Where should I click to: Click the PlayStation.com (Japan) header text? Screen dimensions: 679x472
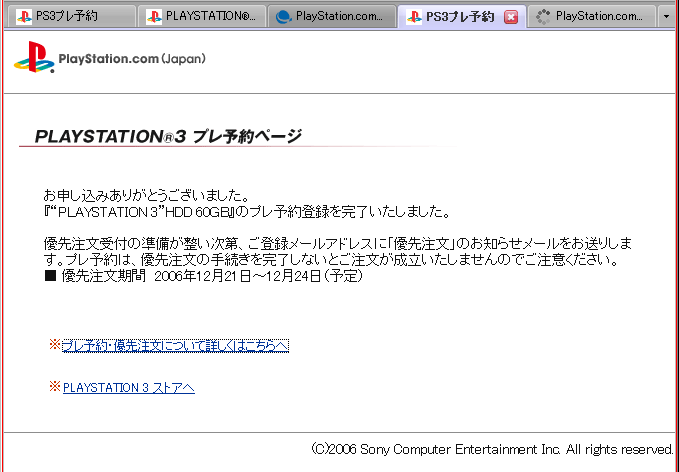(x=132, y=59)
